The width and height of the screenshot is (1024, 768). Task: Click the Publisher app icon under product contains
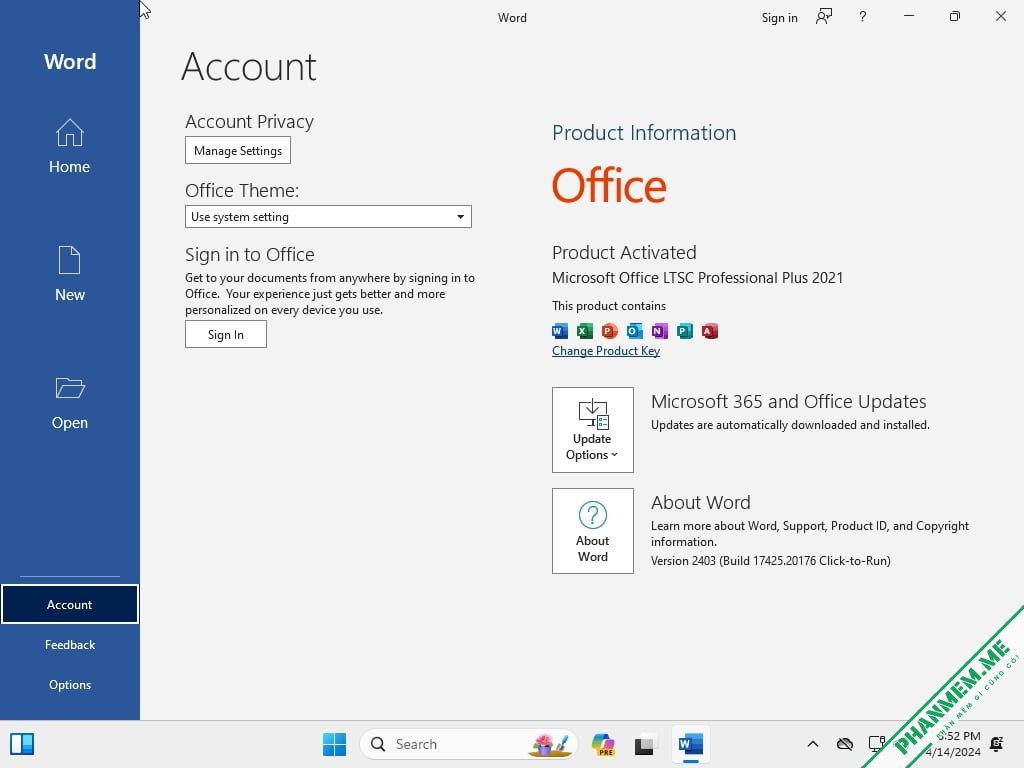tap(684, 331)
